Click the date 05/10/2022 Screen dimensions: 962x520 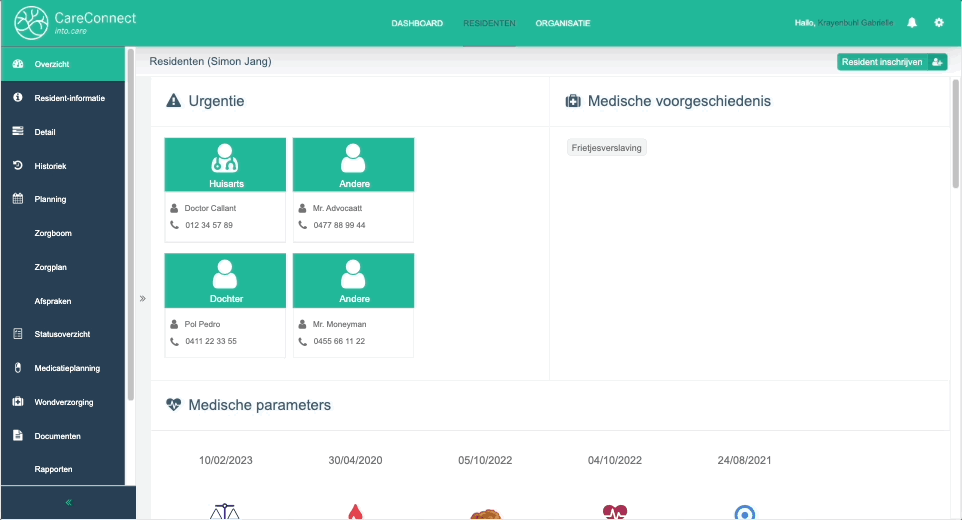pyautogui.click(x=485, y=460)
